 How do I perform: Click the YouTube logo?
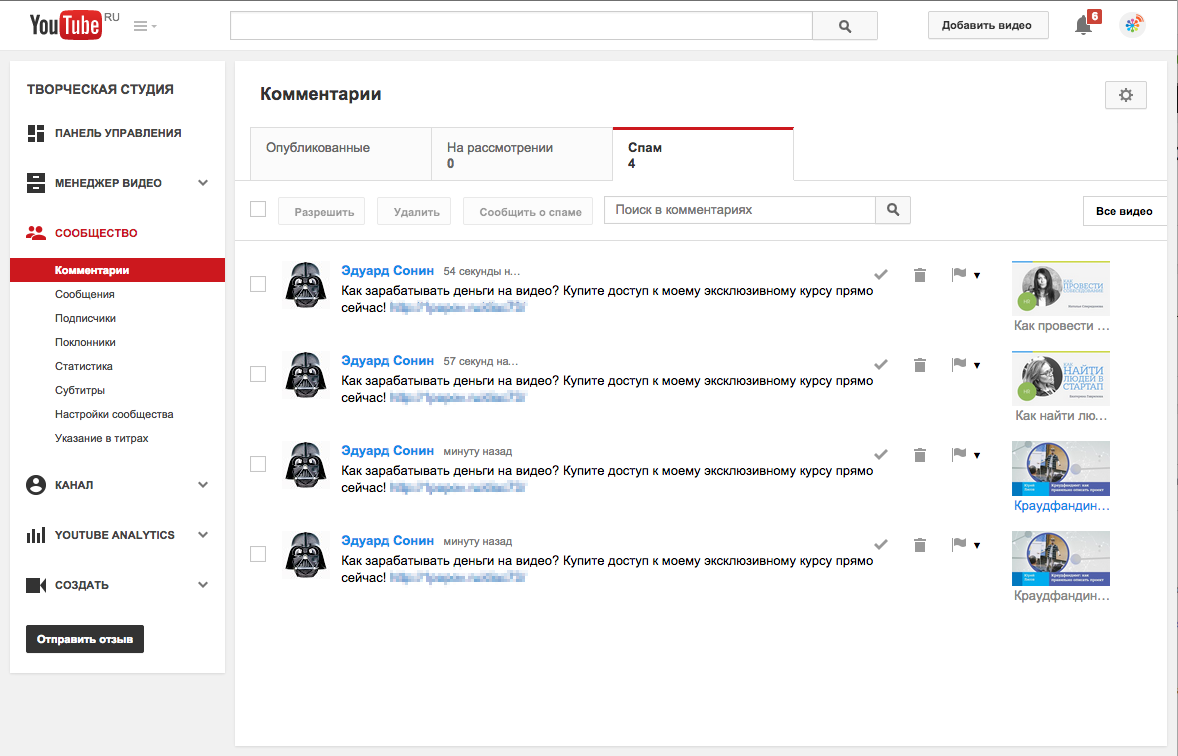click(66, 26)
